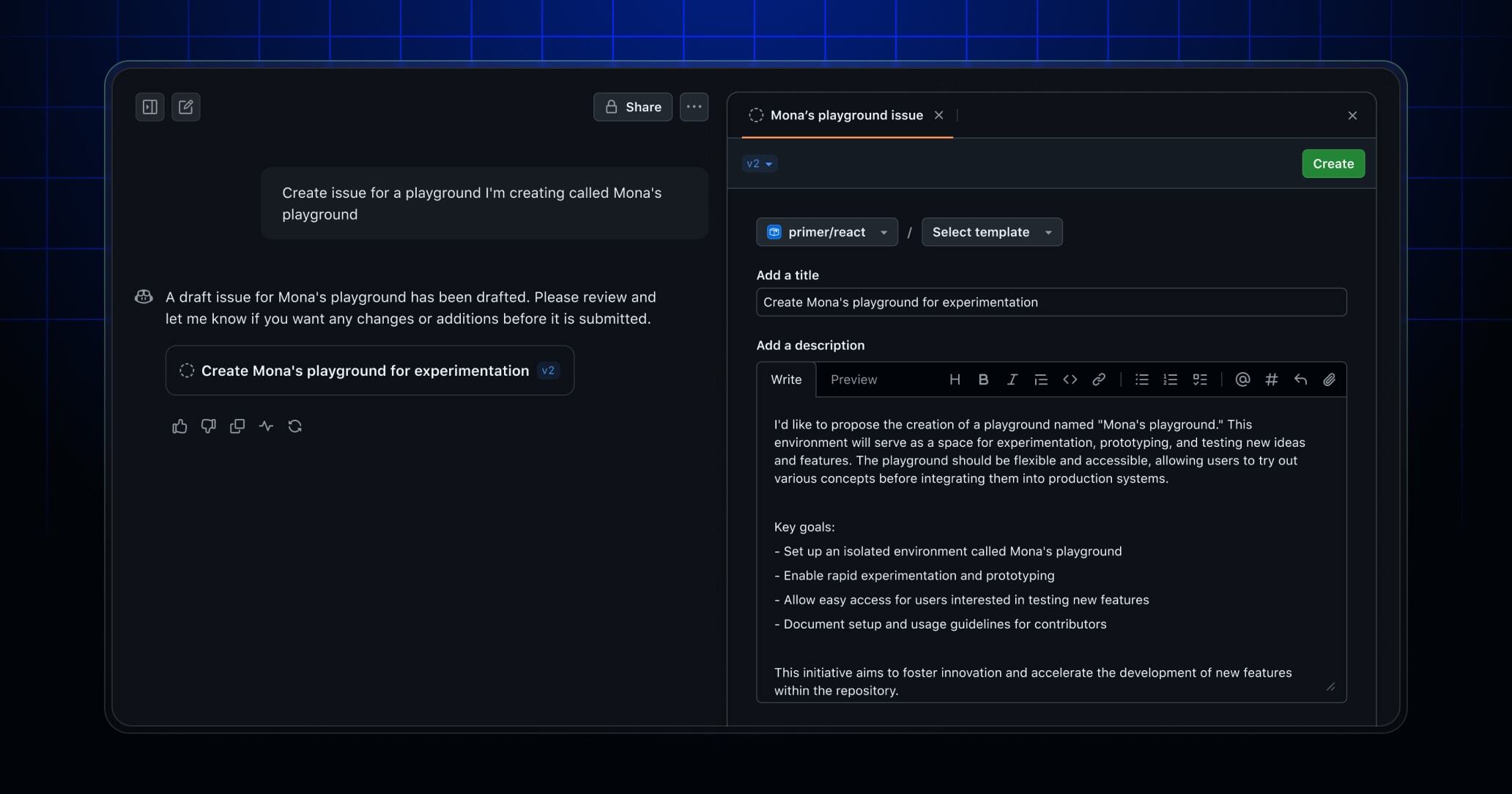
Task: Click the "Enable rapid experimentation and prototyping" line
Action: 914,576
